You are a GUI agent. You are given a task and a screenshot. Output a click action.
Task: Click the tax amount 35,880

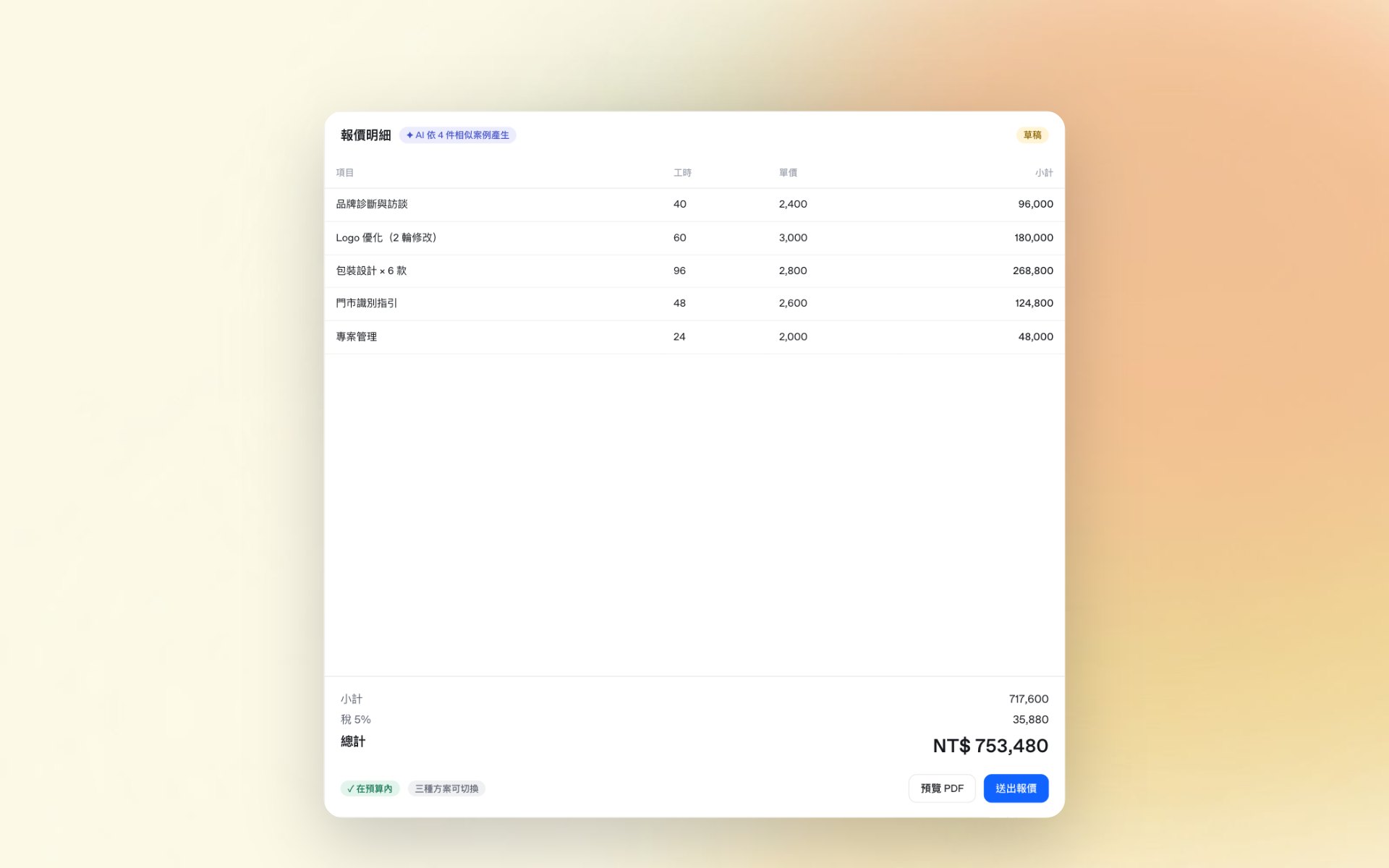click(1030, 719)
